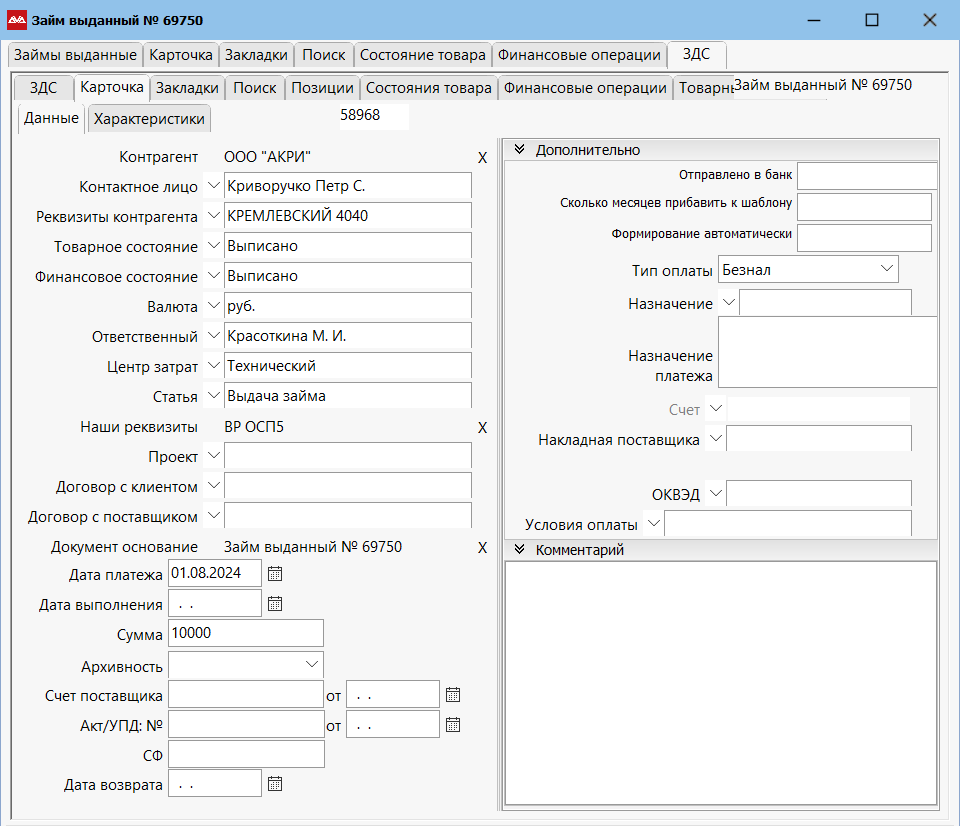Open Договор с клиентом dropdown arrow
Viewport: 960px width, 826px height.
tap(213, 485)
